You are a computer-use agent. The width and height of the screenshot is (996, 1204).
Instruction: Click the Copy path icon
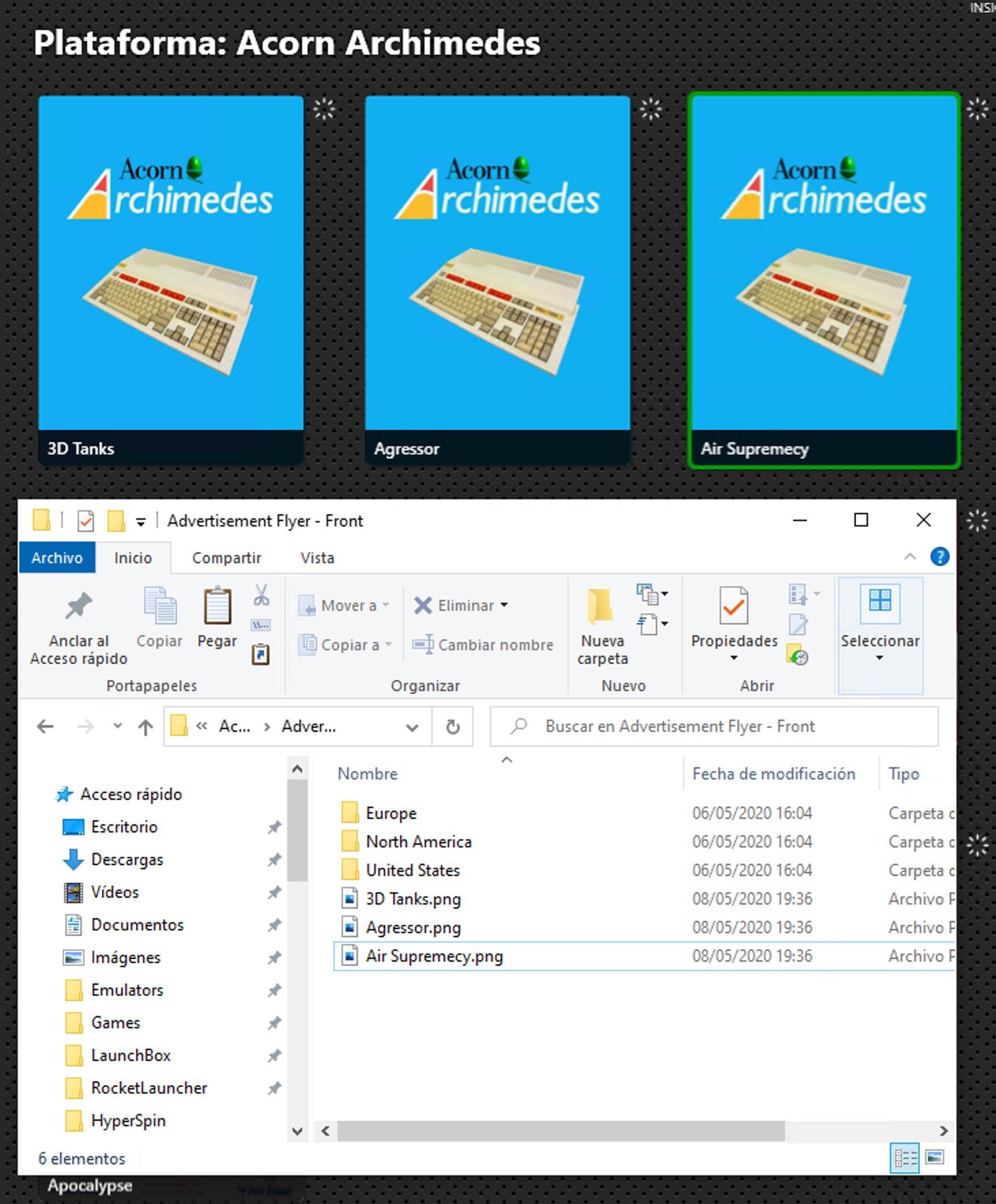pyautogui.click(x=261, y=624)
